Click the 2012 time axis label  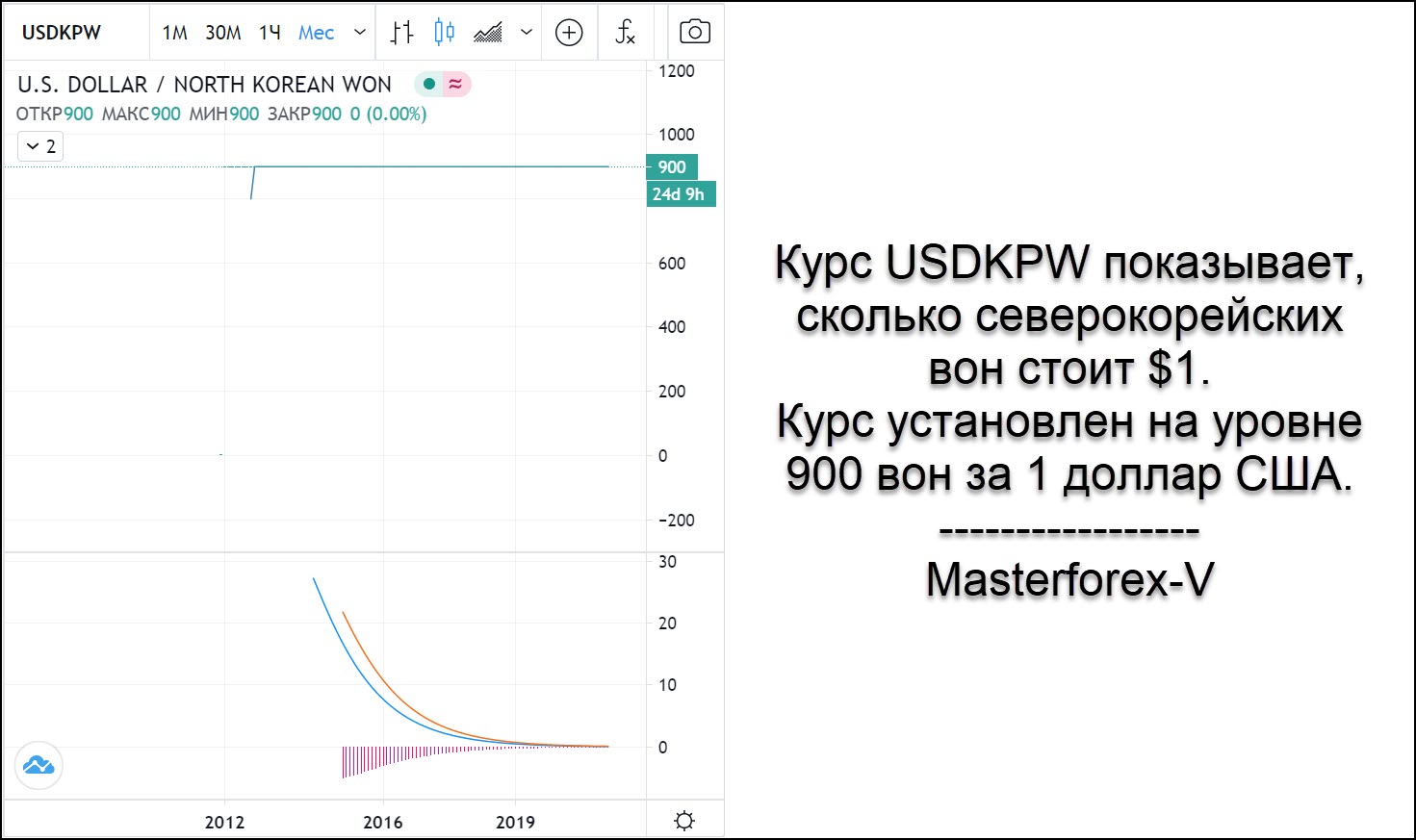[x=224, y=822]
